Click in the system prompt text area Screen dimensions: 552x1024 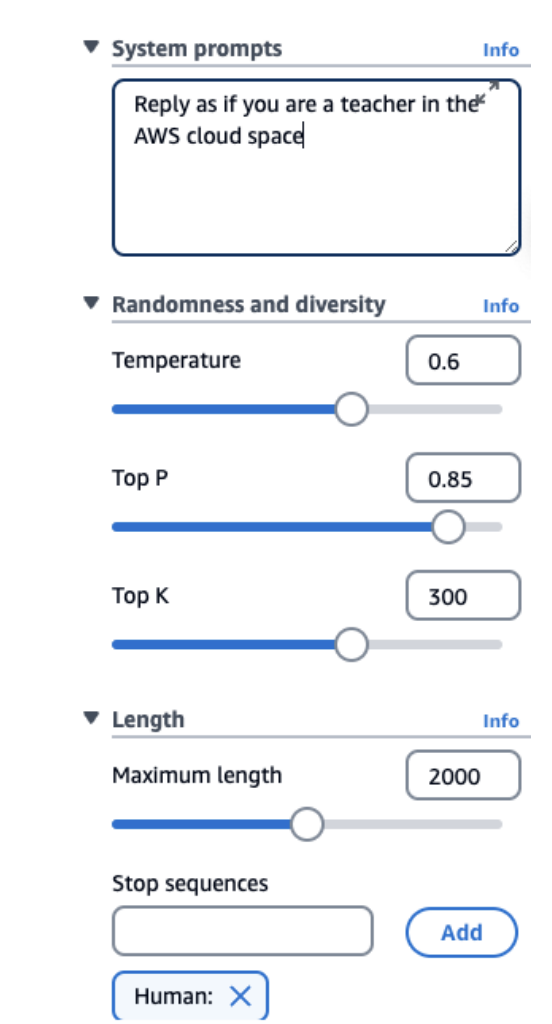[316, 167]
